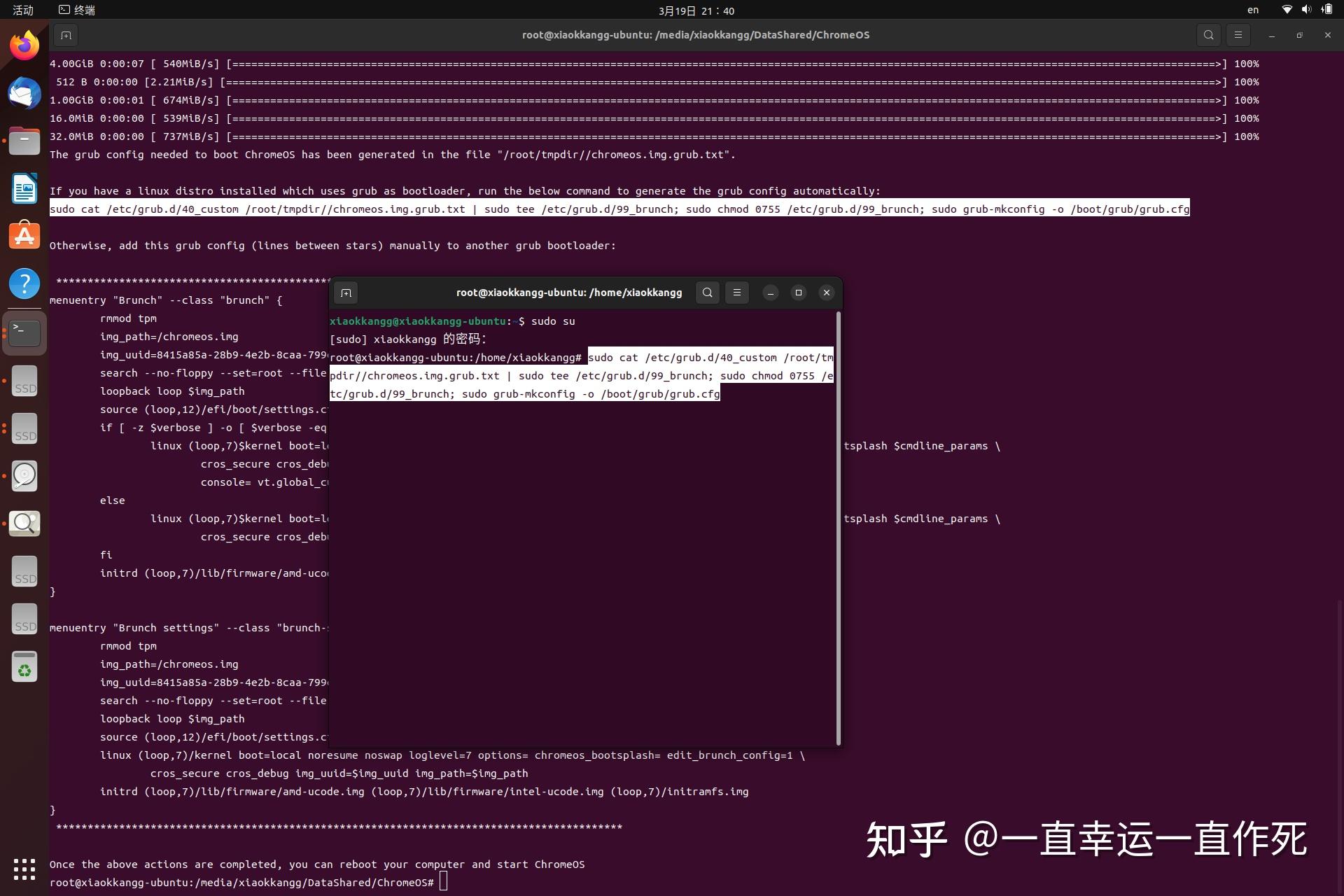Open Ubuntu Software store icon
The image size is (1344, 896).
click(24, 237)
